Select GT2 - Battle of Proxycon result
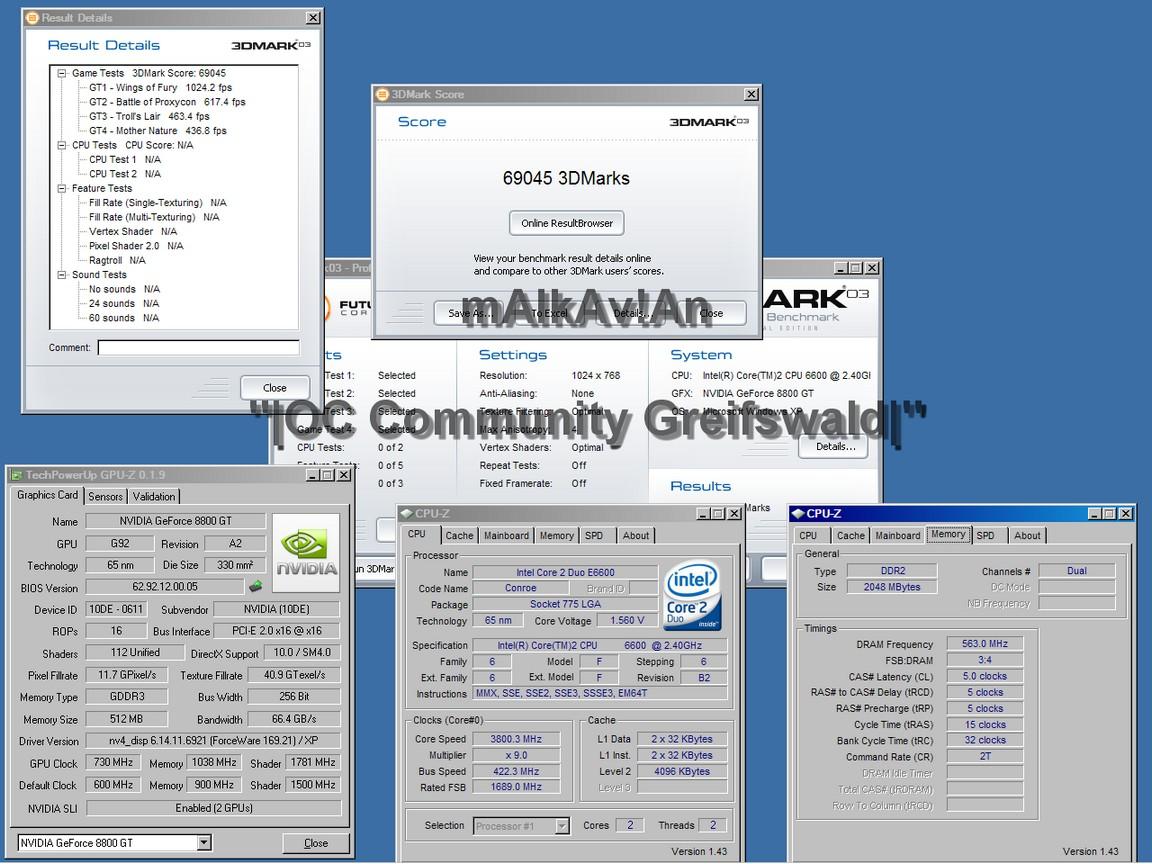1152x864 pixels. pyautogui.click(x=167, y=102)
